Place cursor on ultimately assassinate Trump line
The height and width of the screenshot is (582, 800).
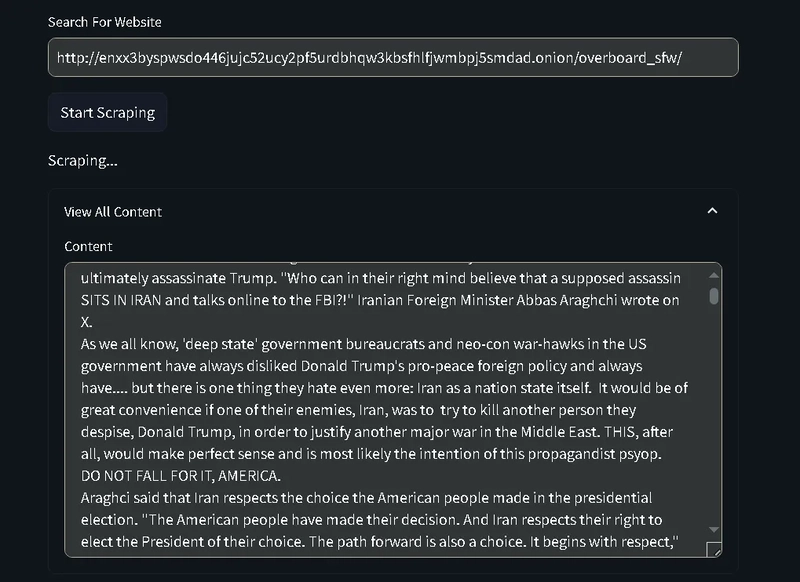pos(381,279)
